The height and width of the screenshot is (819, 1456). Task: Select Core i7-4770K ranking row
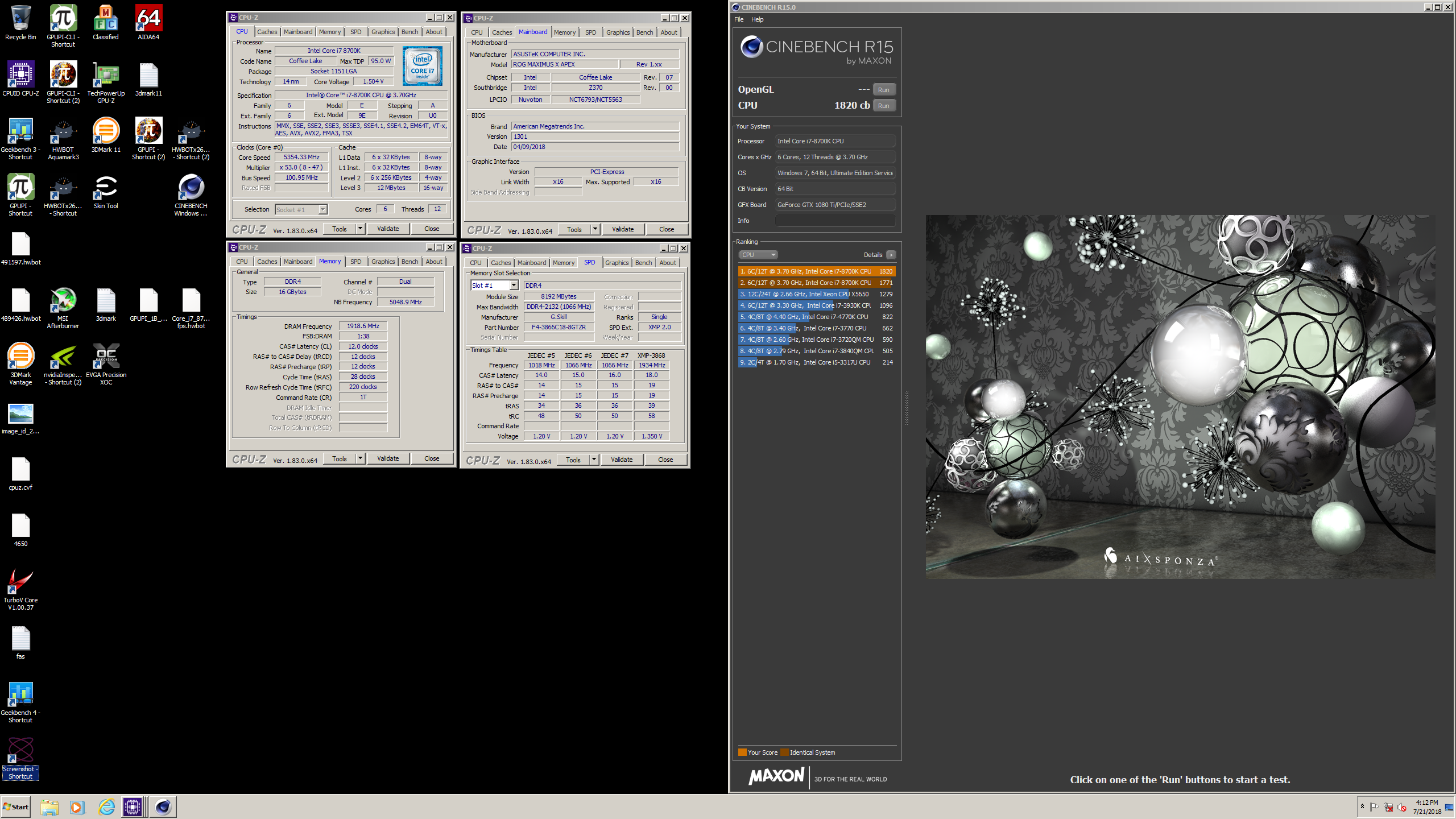(x=817, y=317)
